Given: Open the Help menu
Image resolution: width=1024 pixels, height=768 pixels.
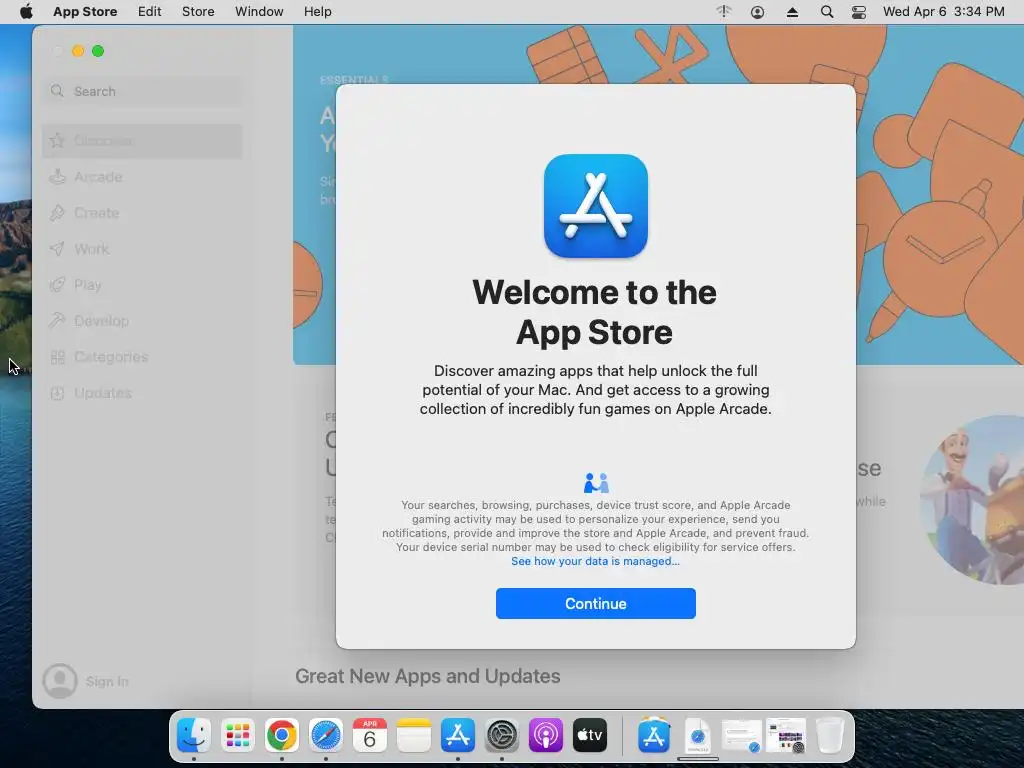Looking at the screenshot, I should pos(317,12).
